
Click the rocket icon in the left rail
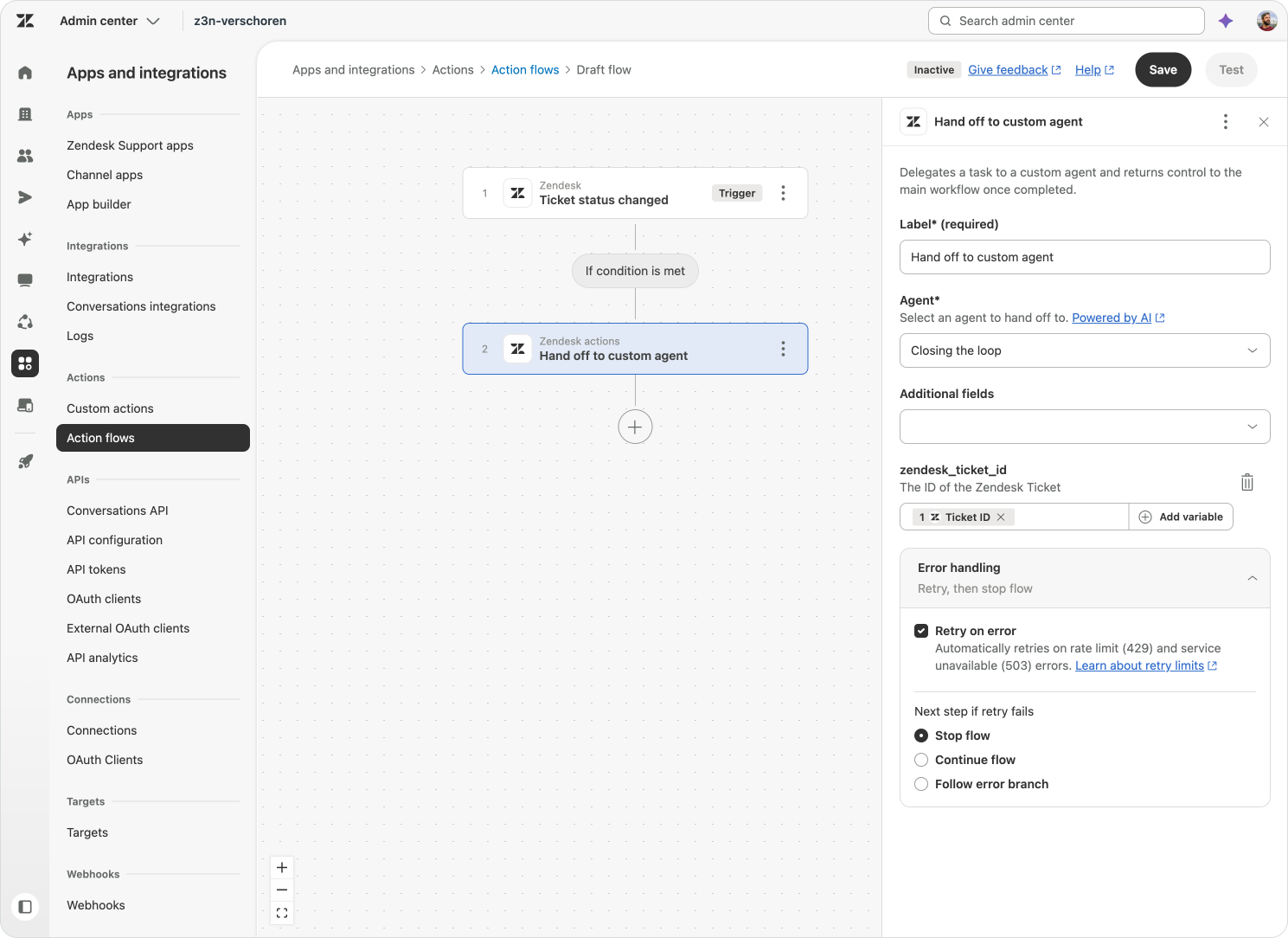[x=25, y=461]
